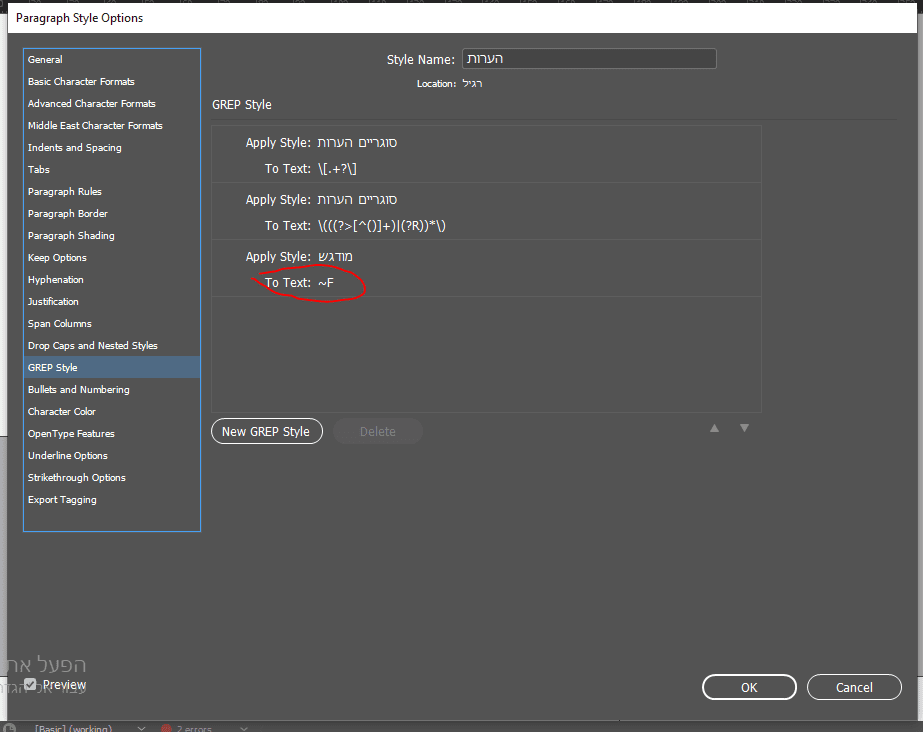Open Middle East Character Formats category
This screenshot has height=732, width=923.
click(x=112, y=125)
